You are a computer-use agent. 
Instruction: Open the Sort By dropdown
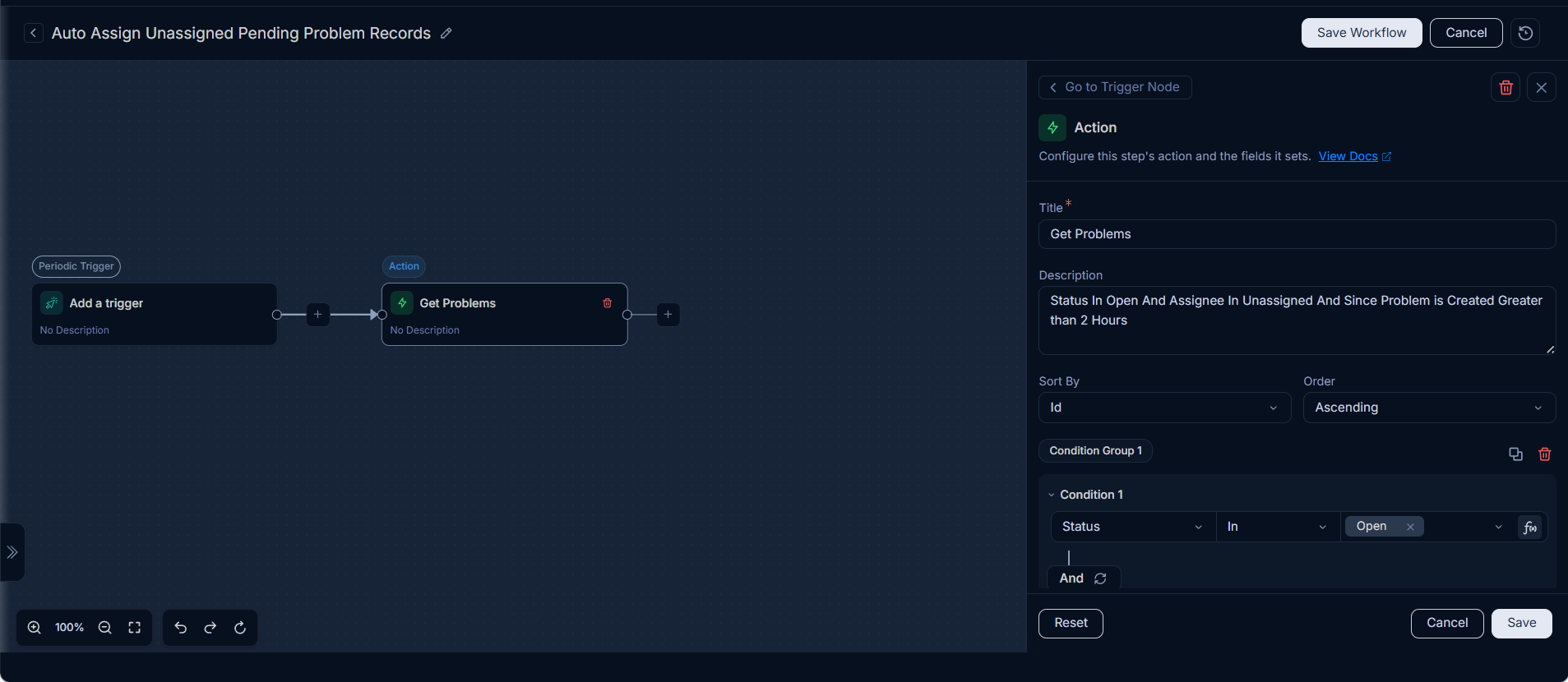tap(1164, 408)
